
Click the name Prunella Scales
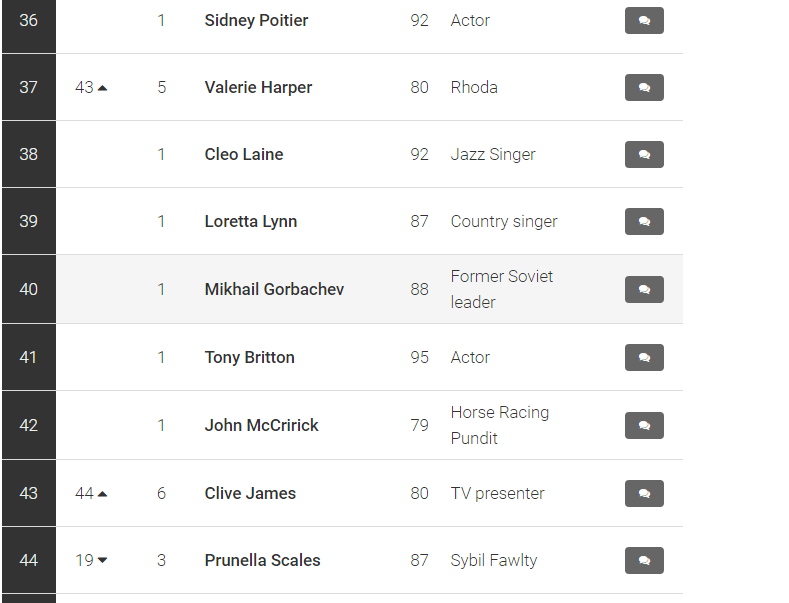click(x=262, y=560)
